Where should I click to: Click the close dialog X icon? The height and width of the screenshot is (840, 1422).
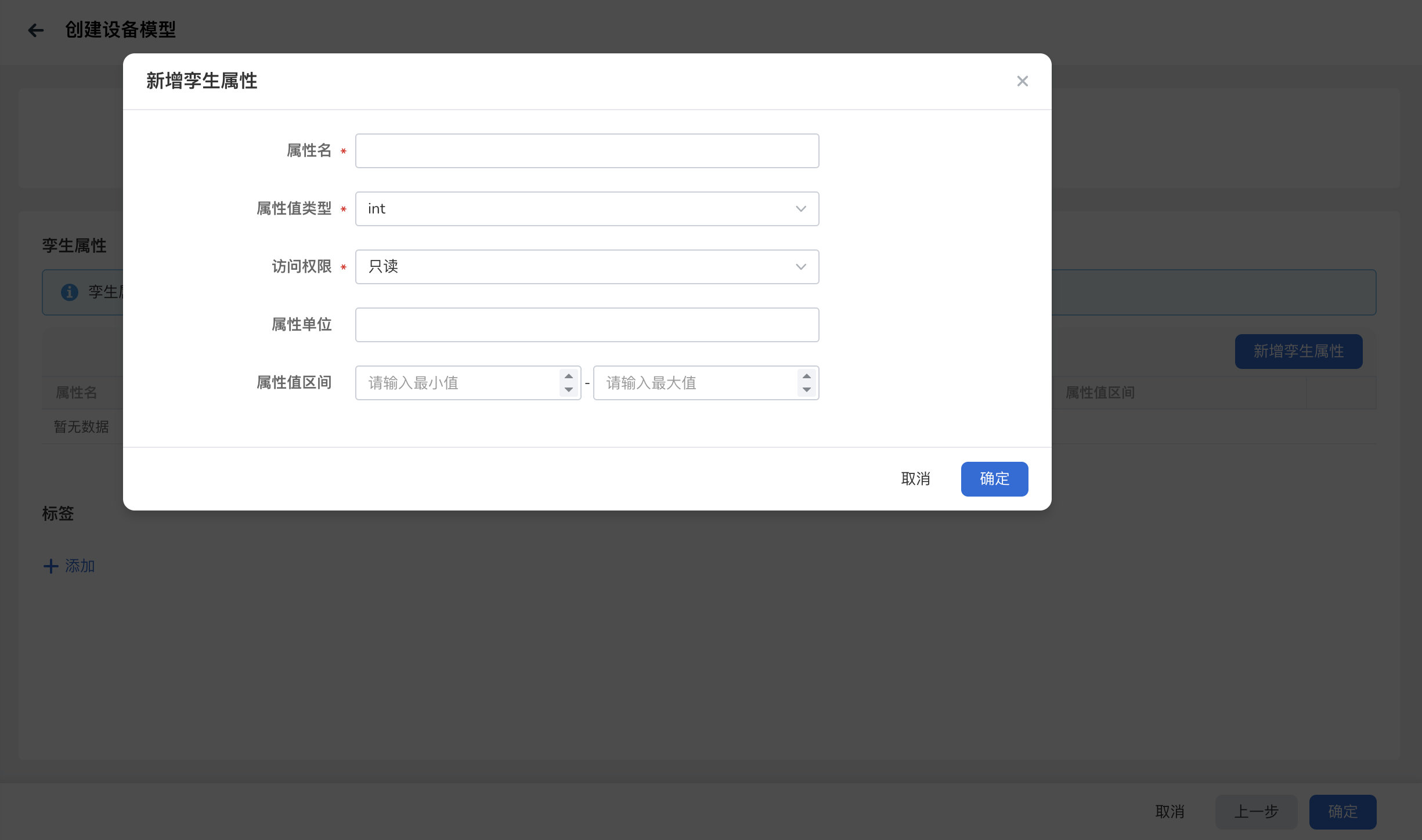(1022, 81)
